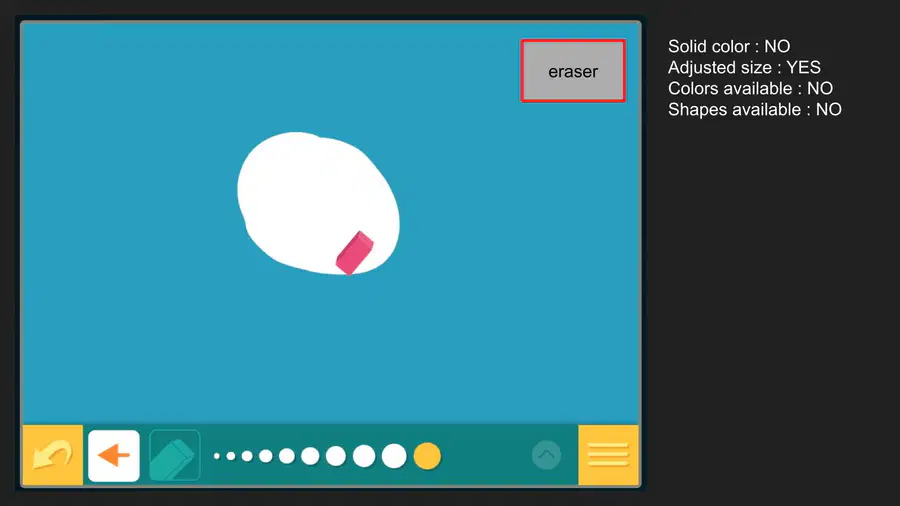Select the smallest eraser size dot
Viewport: 900px width, 506px height.
[x=217, y=456]
